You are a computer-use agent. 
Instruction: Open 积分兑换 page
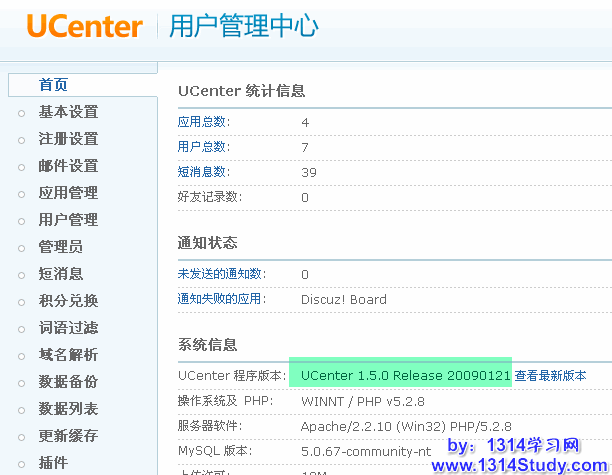click(x=68, y=301)
